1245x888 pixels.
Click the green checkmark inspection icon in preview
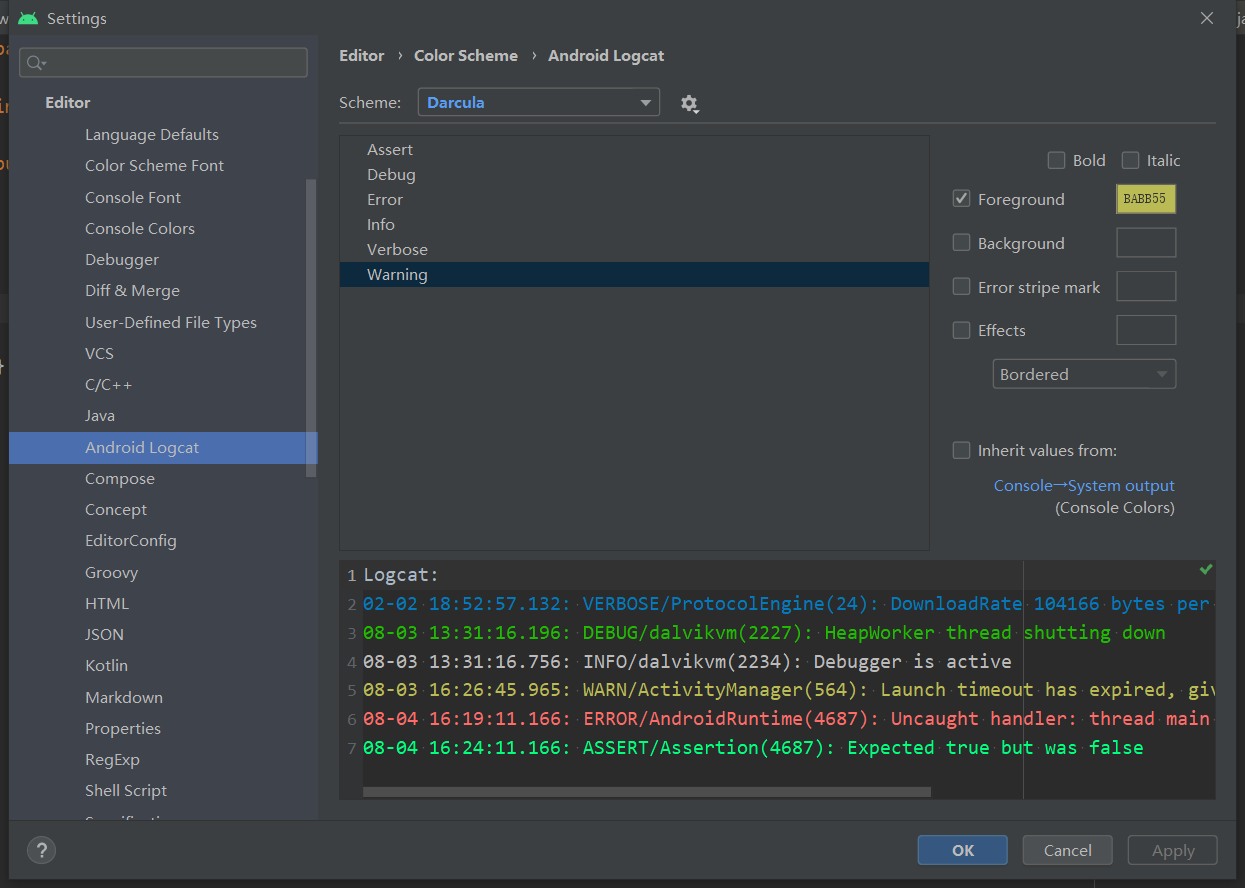1205,569
